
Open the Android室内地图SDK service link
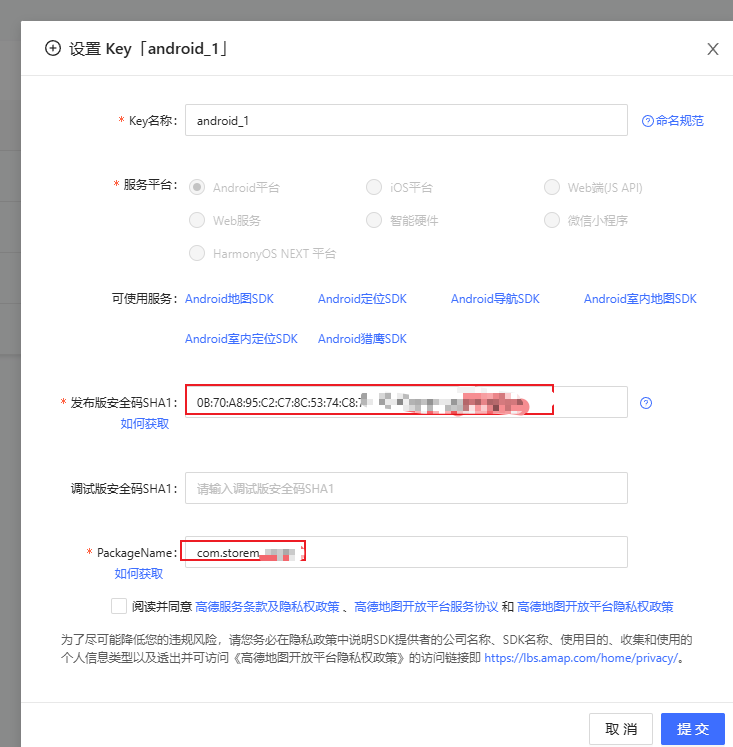tap(640, 299)
